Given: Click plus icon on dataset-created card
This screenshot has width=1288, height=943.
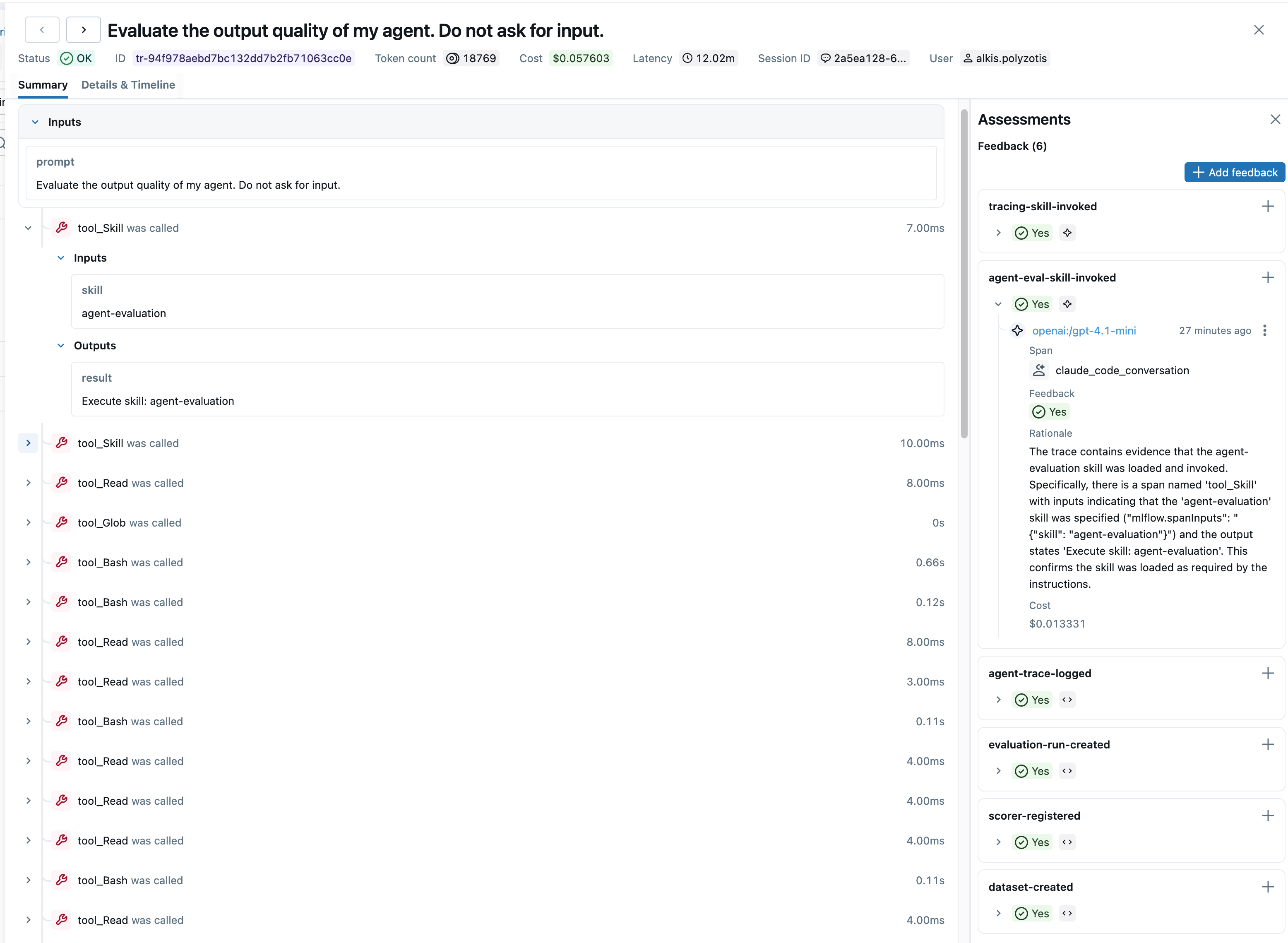Looking at the screenshot, I should pyautogui.click(x=1267, y=886).
